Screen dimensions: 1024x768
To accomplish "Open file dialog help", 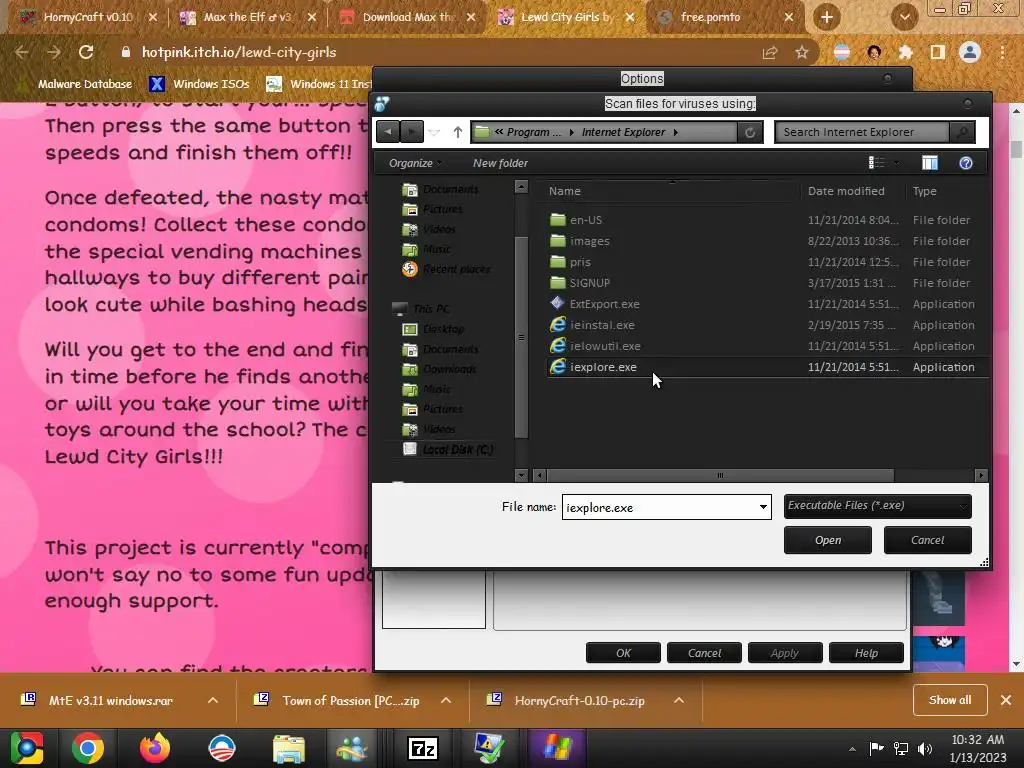I will click(x=966, y=163).
